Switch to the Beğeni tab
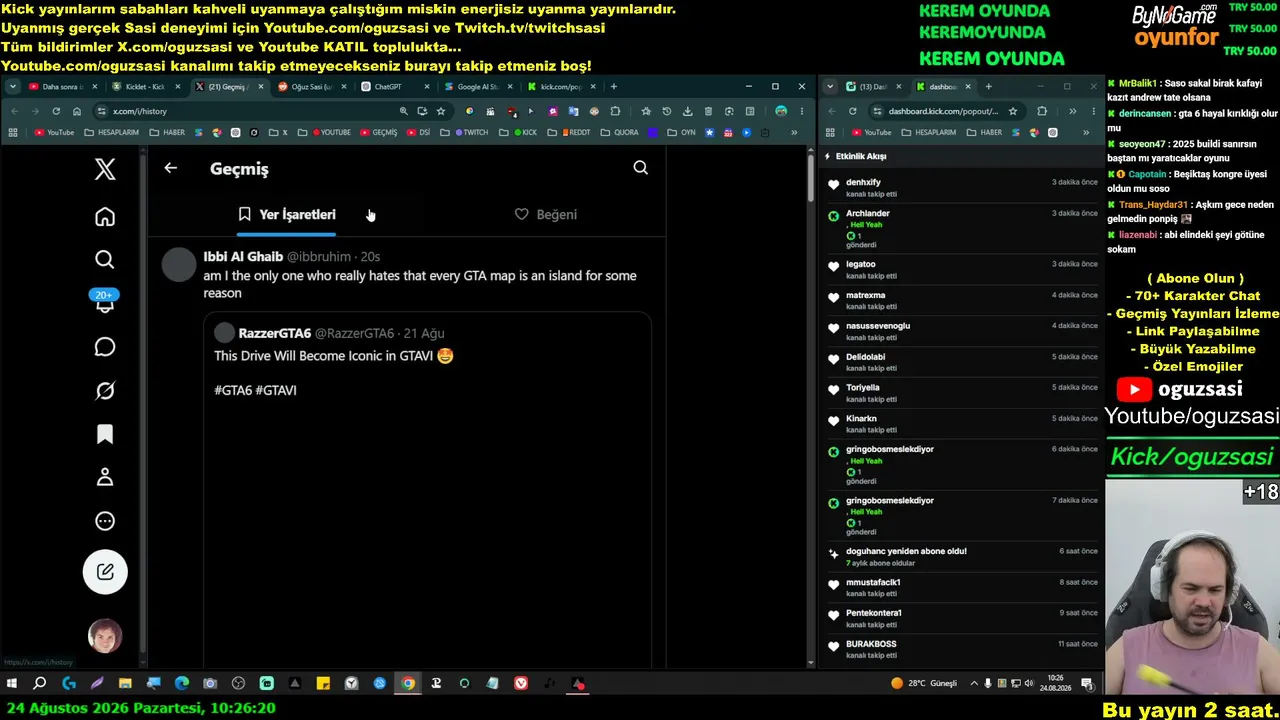 (546, 214)
